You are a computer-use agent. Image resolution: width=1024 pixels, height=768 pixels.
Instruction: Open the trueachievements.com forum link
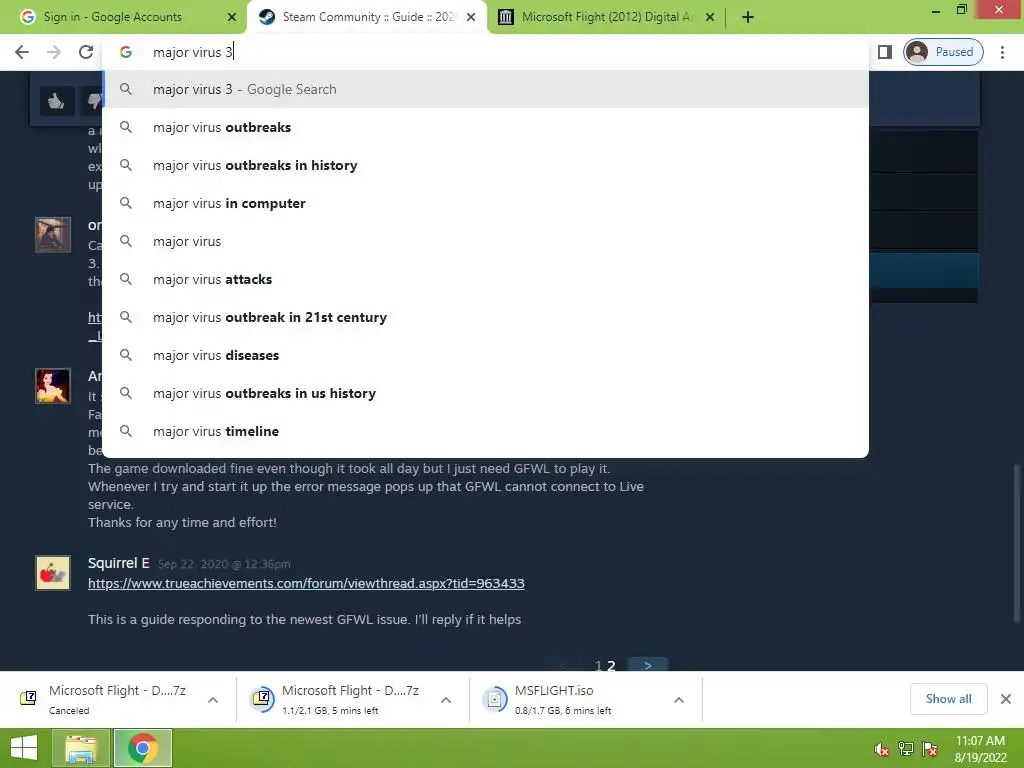point(306,583)
